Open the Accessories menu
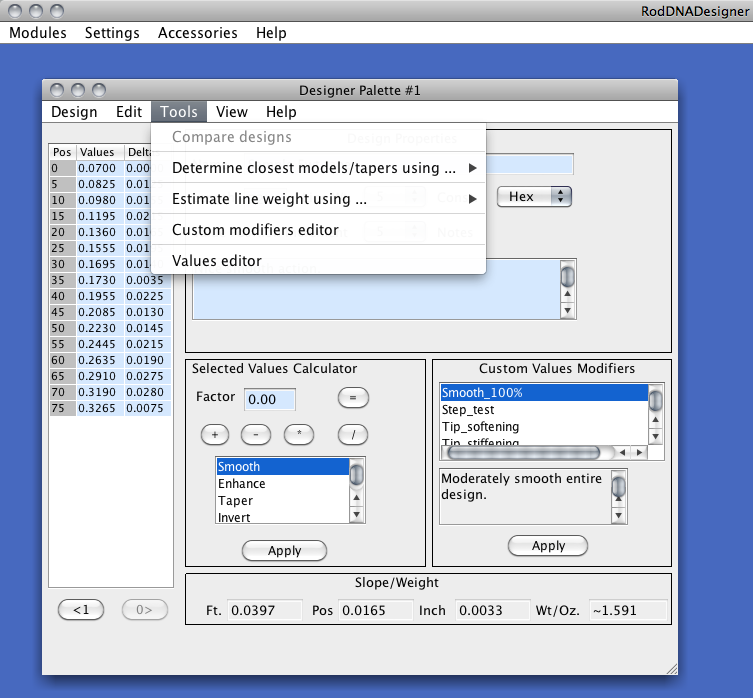753x698 pixels. 197,33
